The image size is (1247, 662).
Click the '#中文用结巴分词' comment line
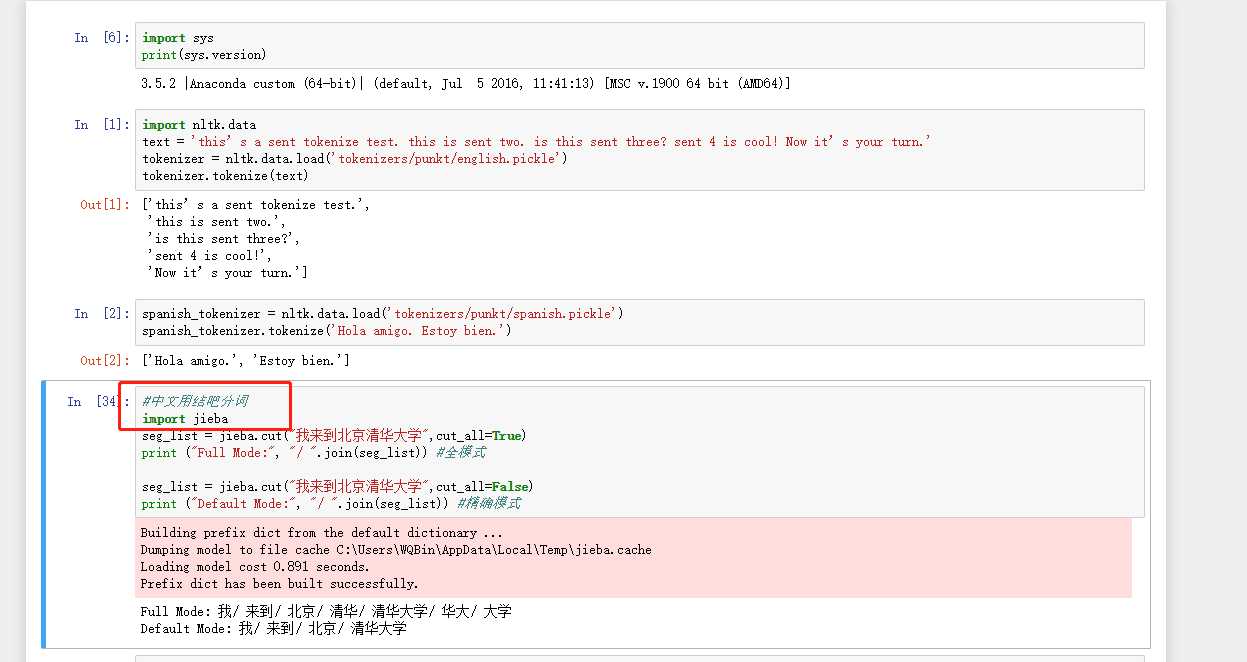(x=195, y=401)
